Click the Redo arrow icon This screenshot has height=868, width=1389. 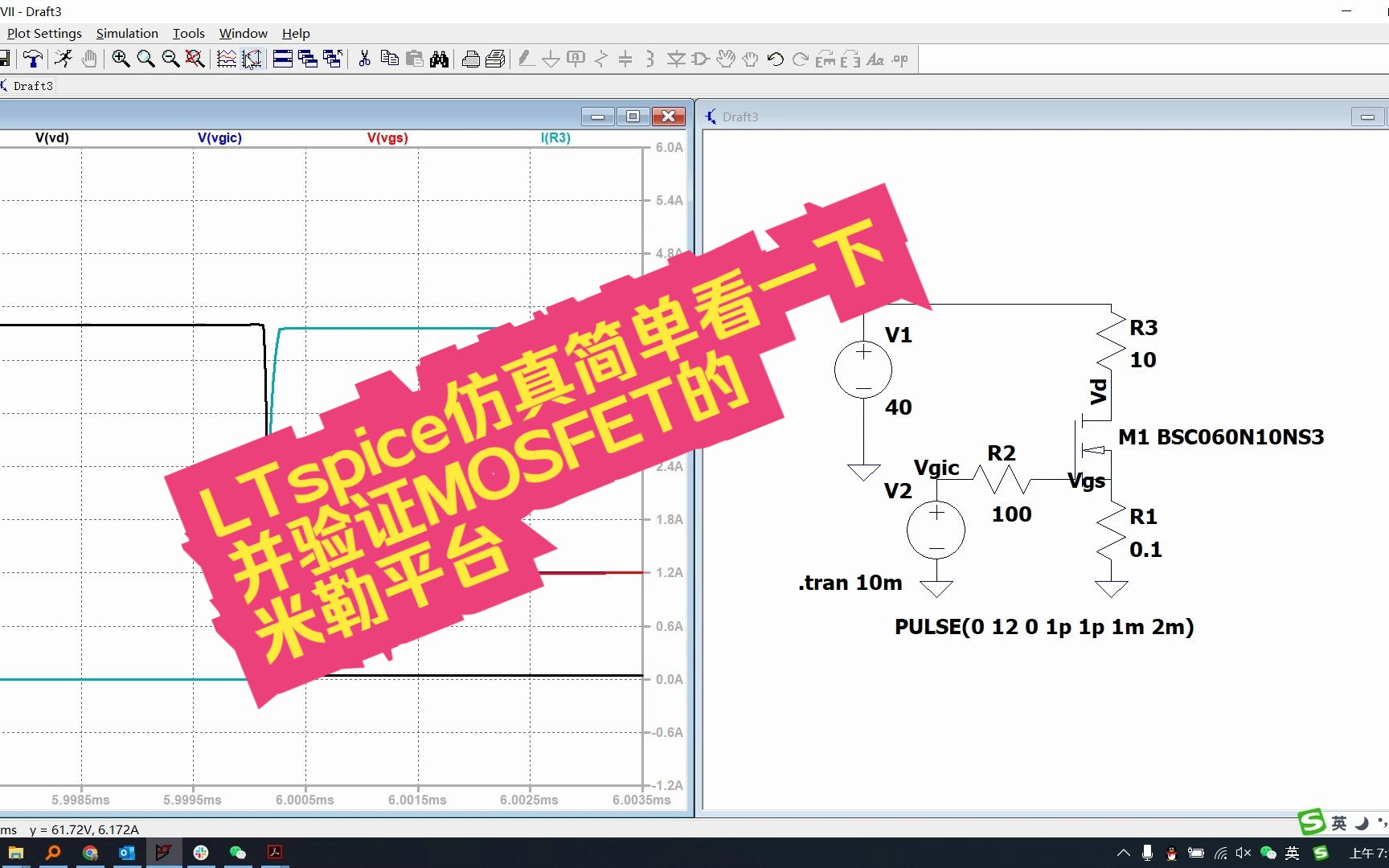pos(800,59)
